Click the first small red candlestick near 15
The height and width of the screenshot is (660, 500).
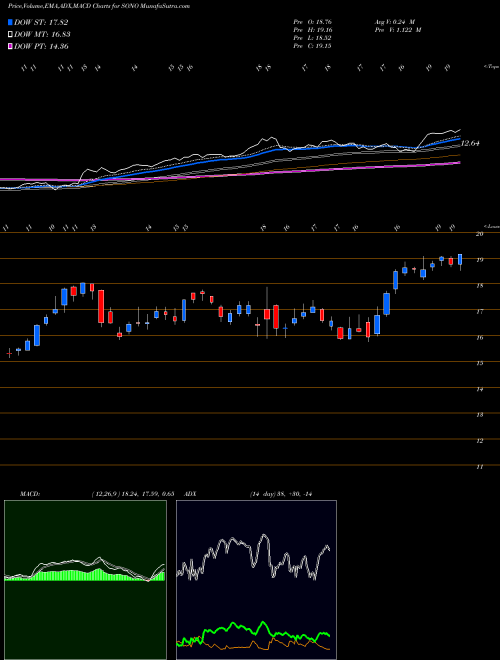point(9,353)
